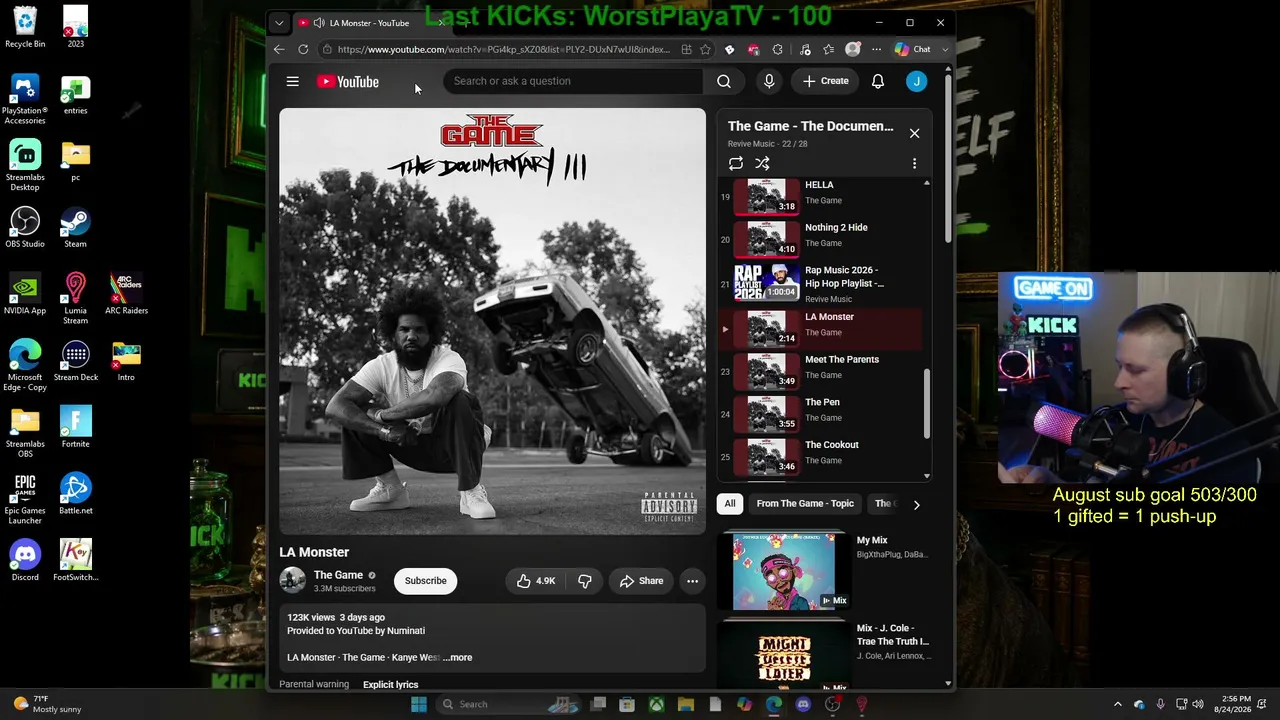Mute the LA Monster browser tab audio

click(x=318, y=23)
